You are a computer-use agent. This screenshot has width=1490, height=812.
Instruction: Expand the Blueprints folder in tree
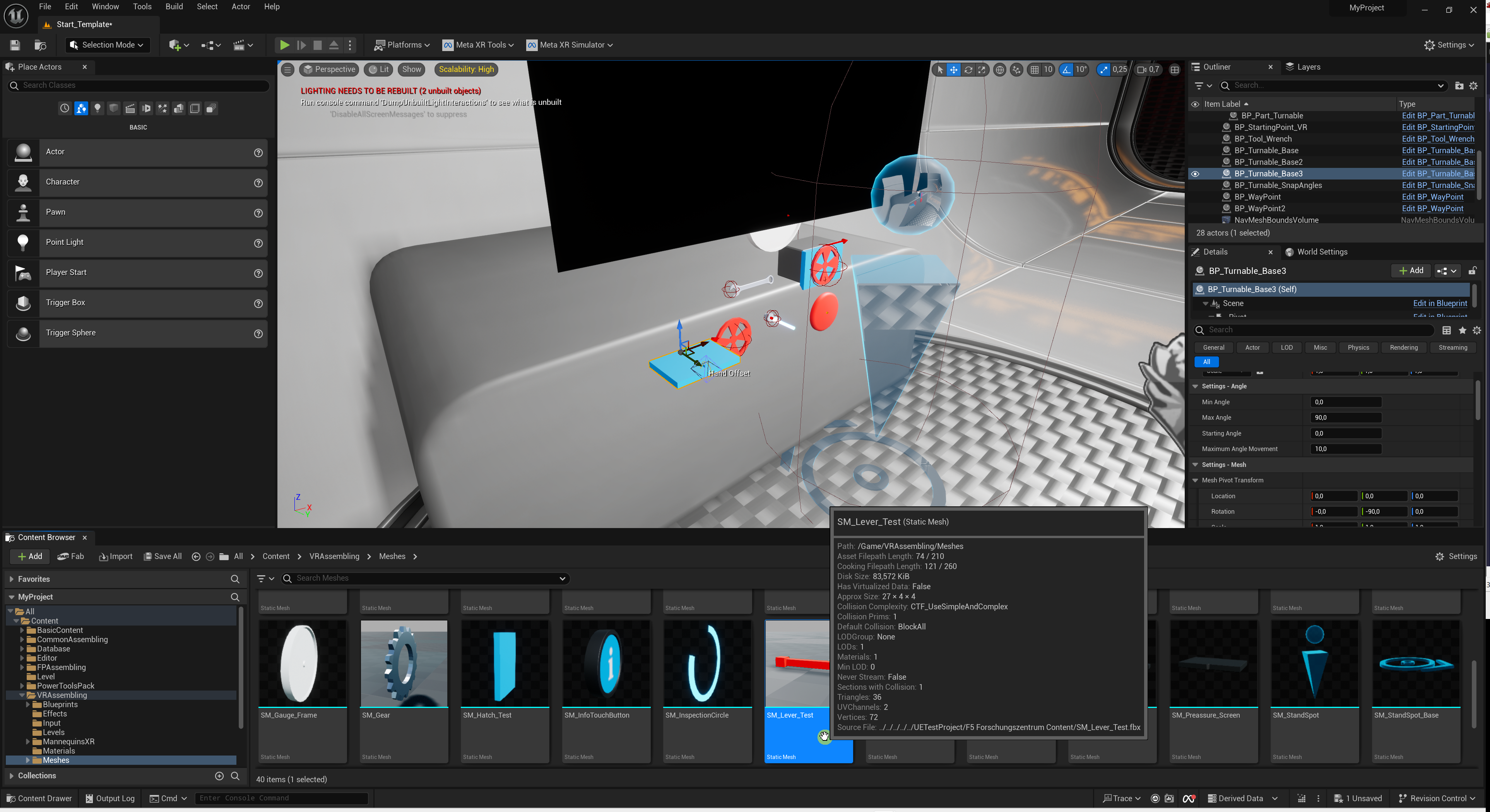(28, 704)
